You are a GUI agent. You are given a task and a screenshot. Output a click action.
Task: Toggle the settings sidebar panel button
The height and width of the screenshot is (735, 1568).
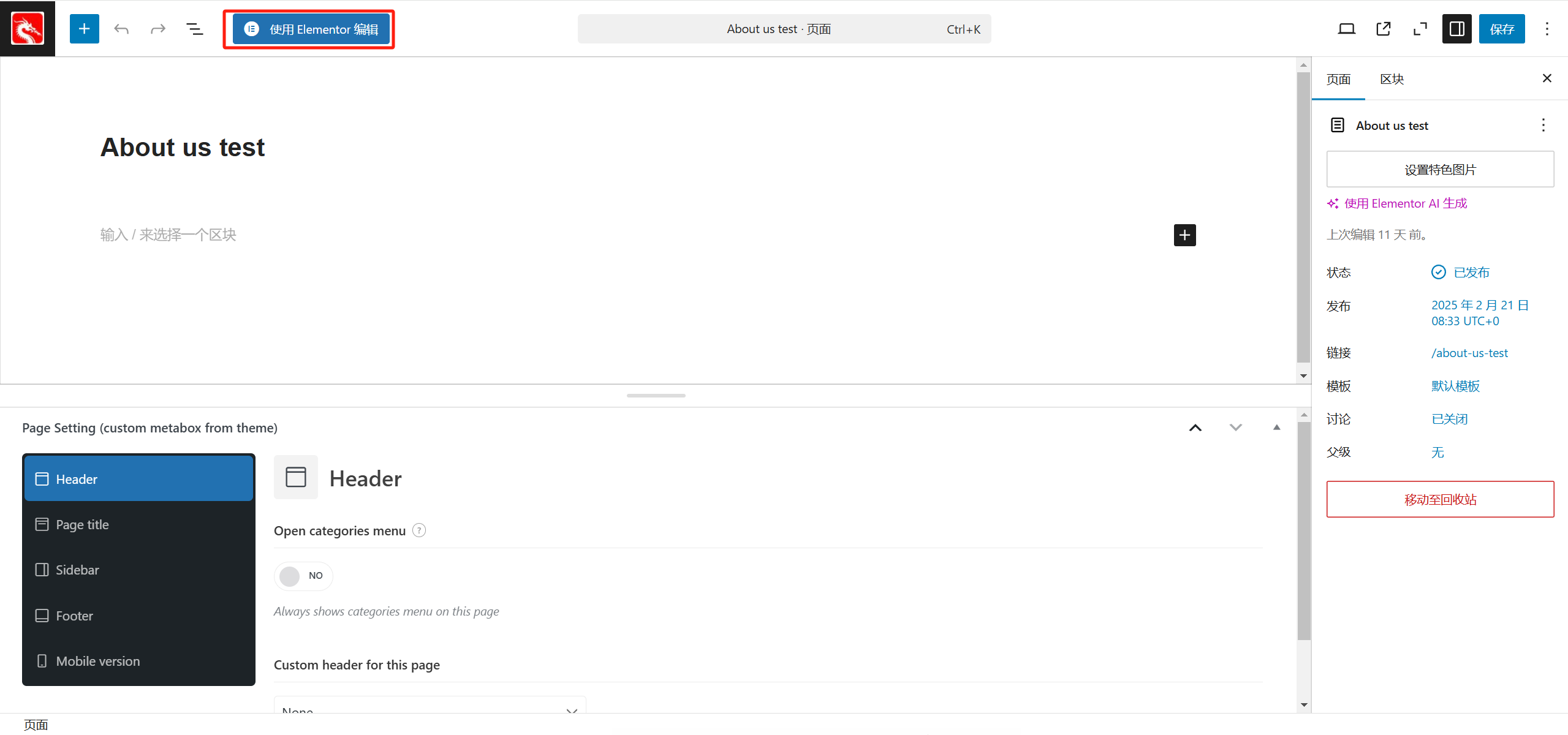tap(1456, 29)
